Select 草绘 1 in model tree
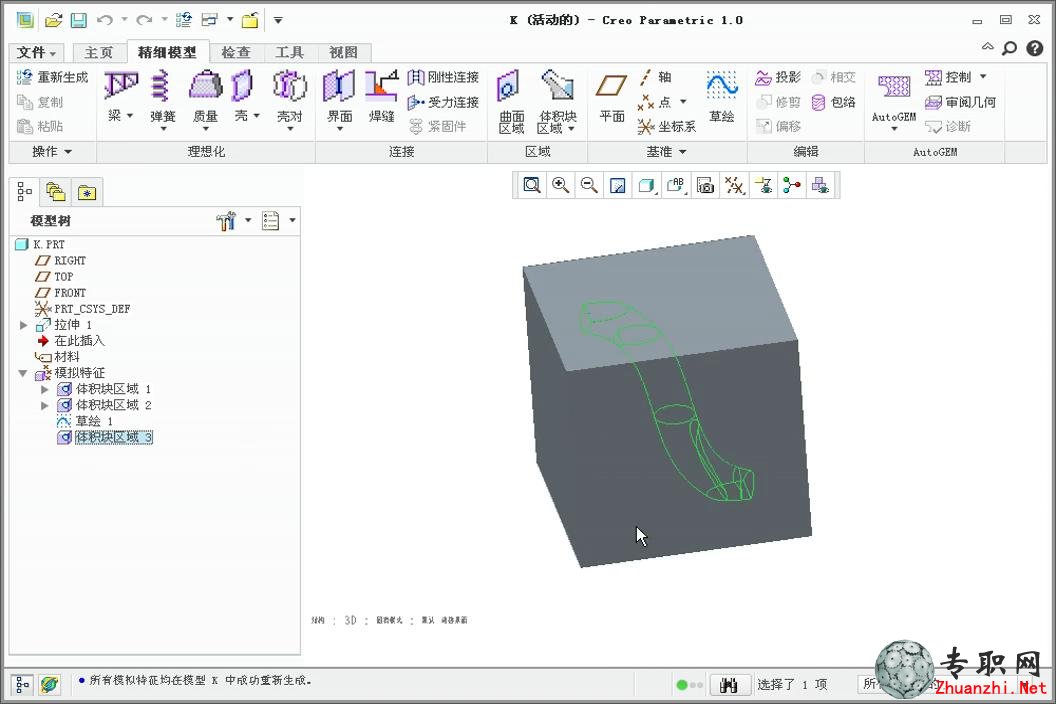Screen dimensions: 1056x704 pyautogui.click(x=85, y=421)
